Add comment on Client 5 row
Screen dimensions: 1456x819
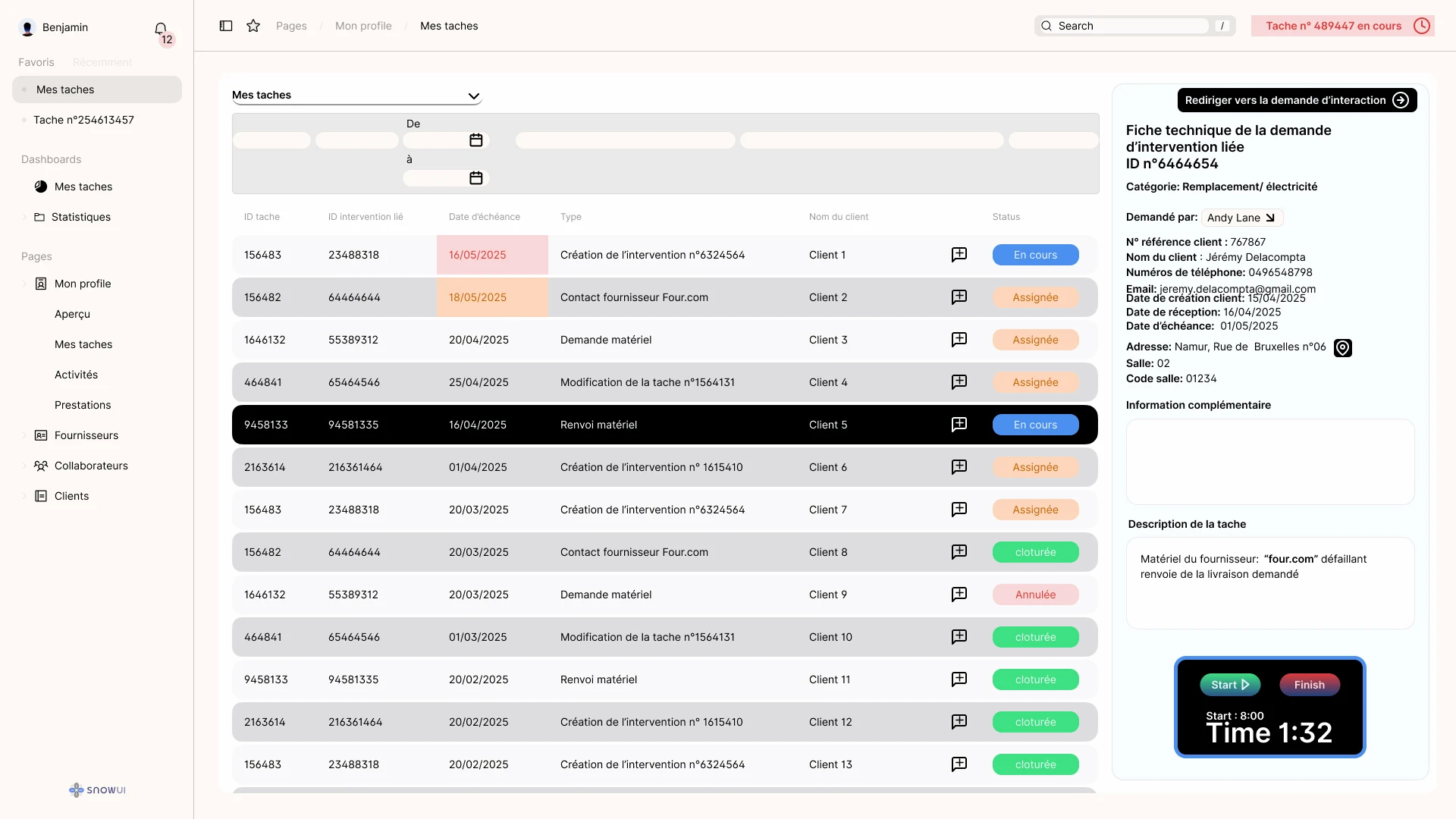click(959, 425)
